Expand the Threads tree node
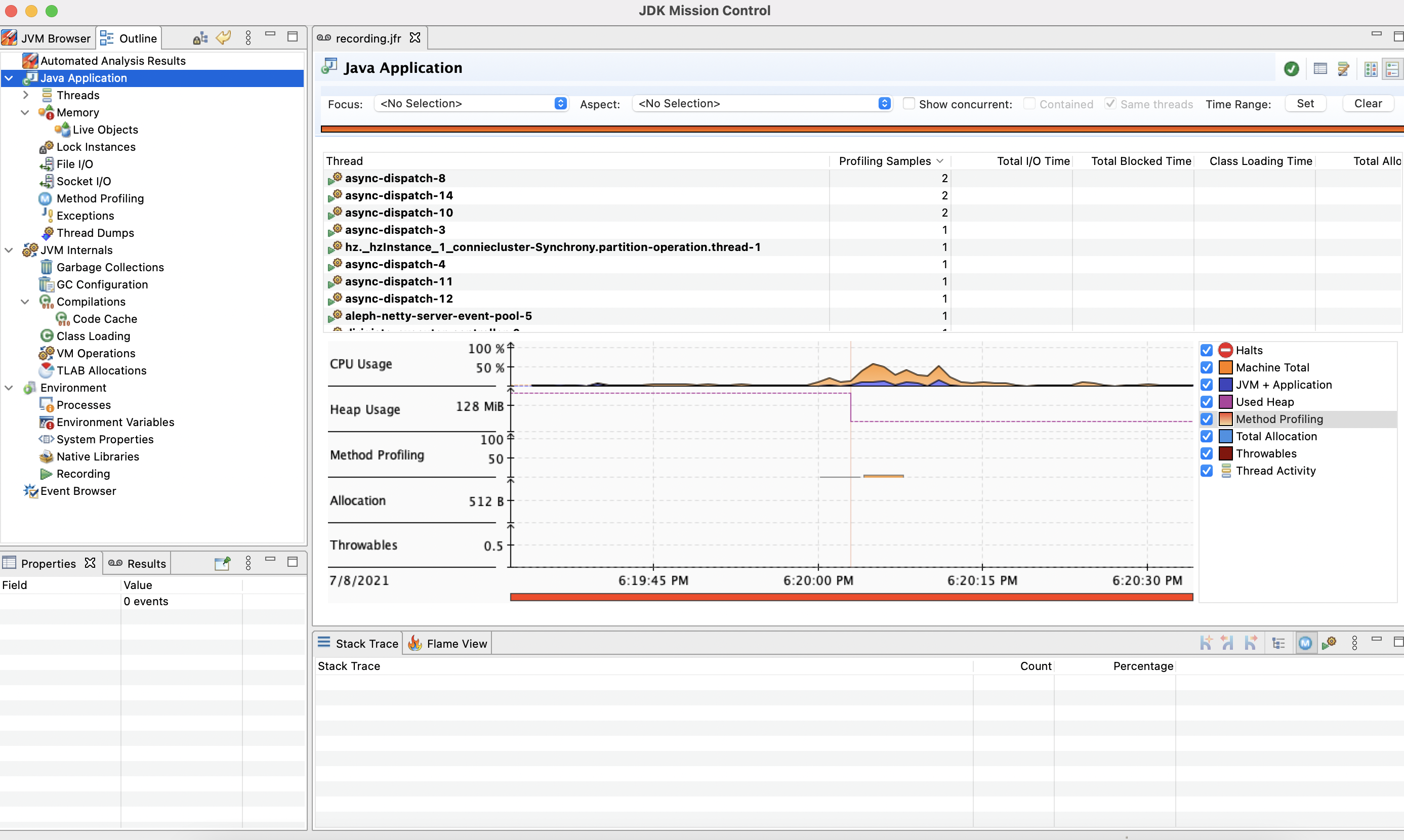 click(x=25, y=95)
